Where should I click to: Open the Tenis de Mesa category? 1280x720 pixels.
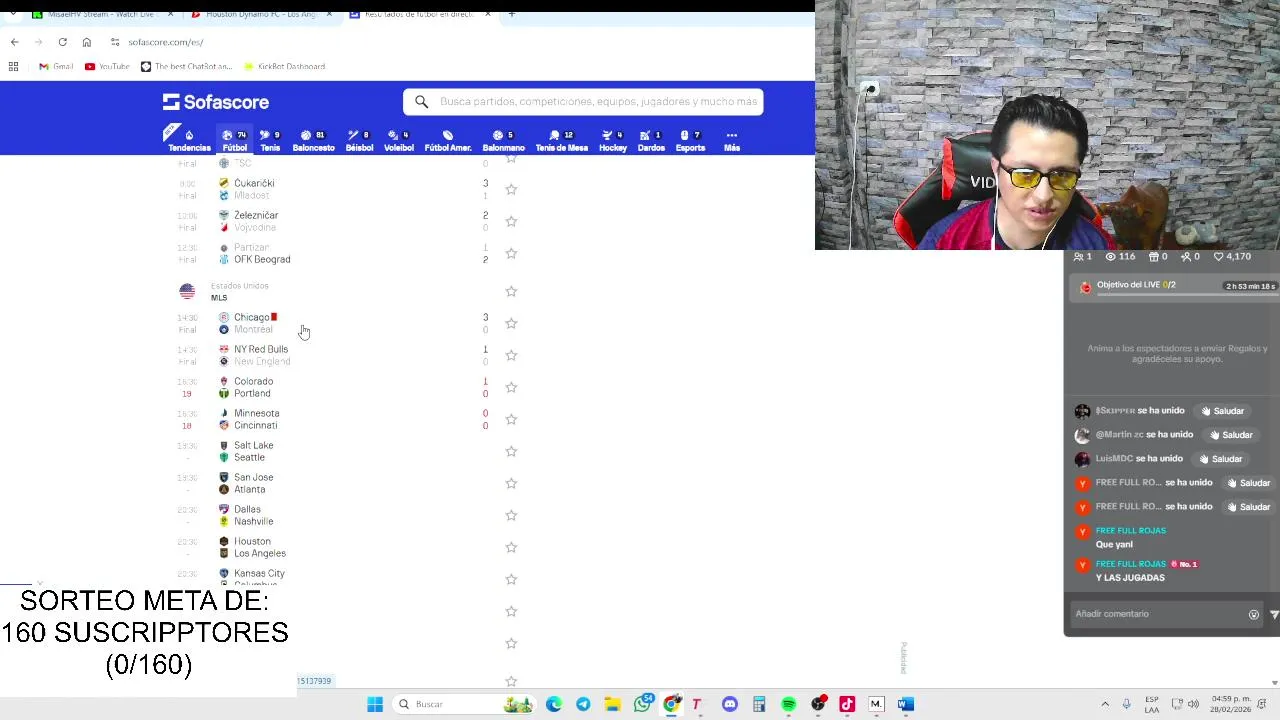[561, 141]
